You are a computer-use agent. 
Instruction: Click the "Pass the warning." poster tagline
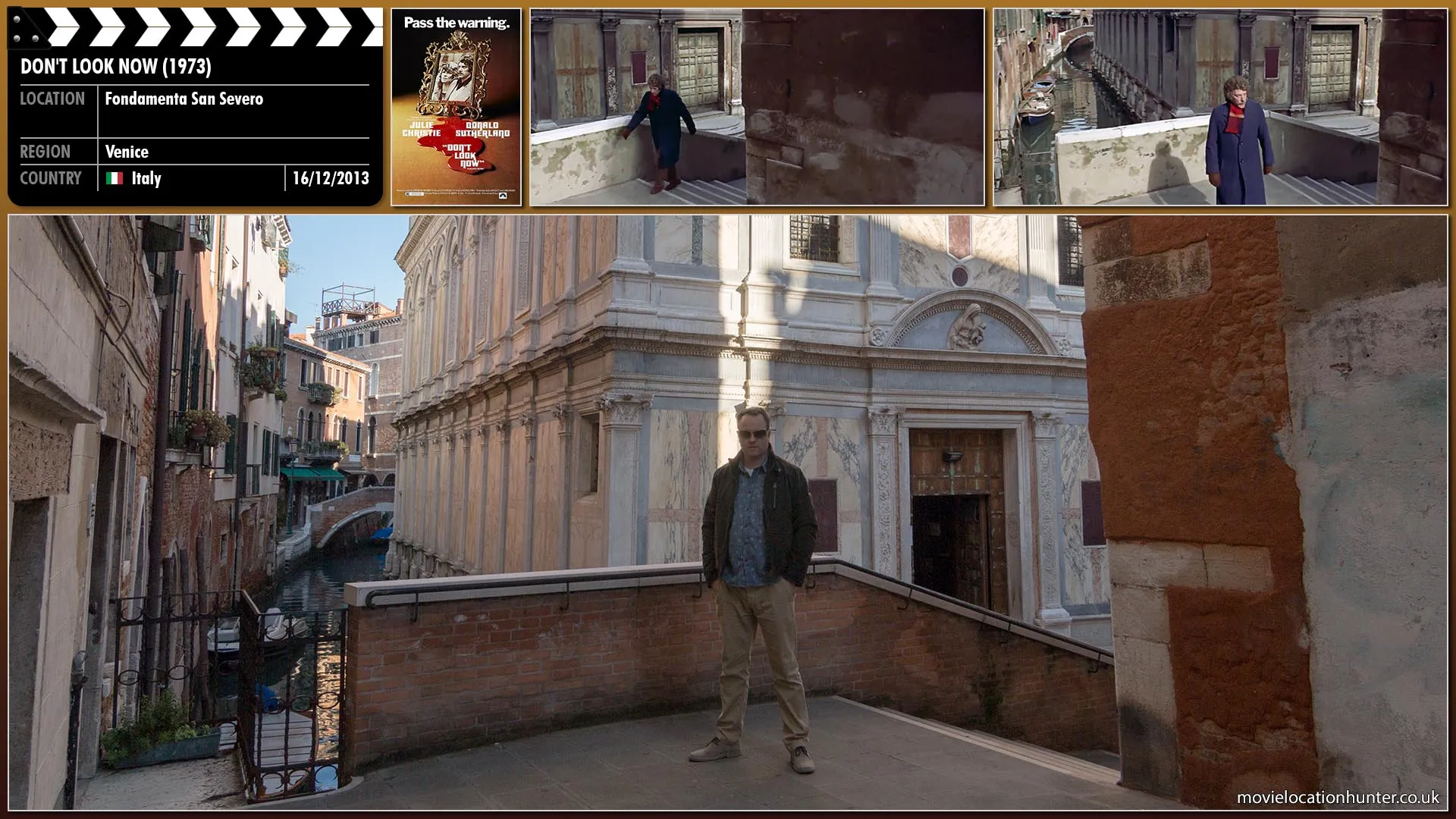tap(457, 23)
